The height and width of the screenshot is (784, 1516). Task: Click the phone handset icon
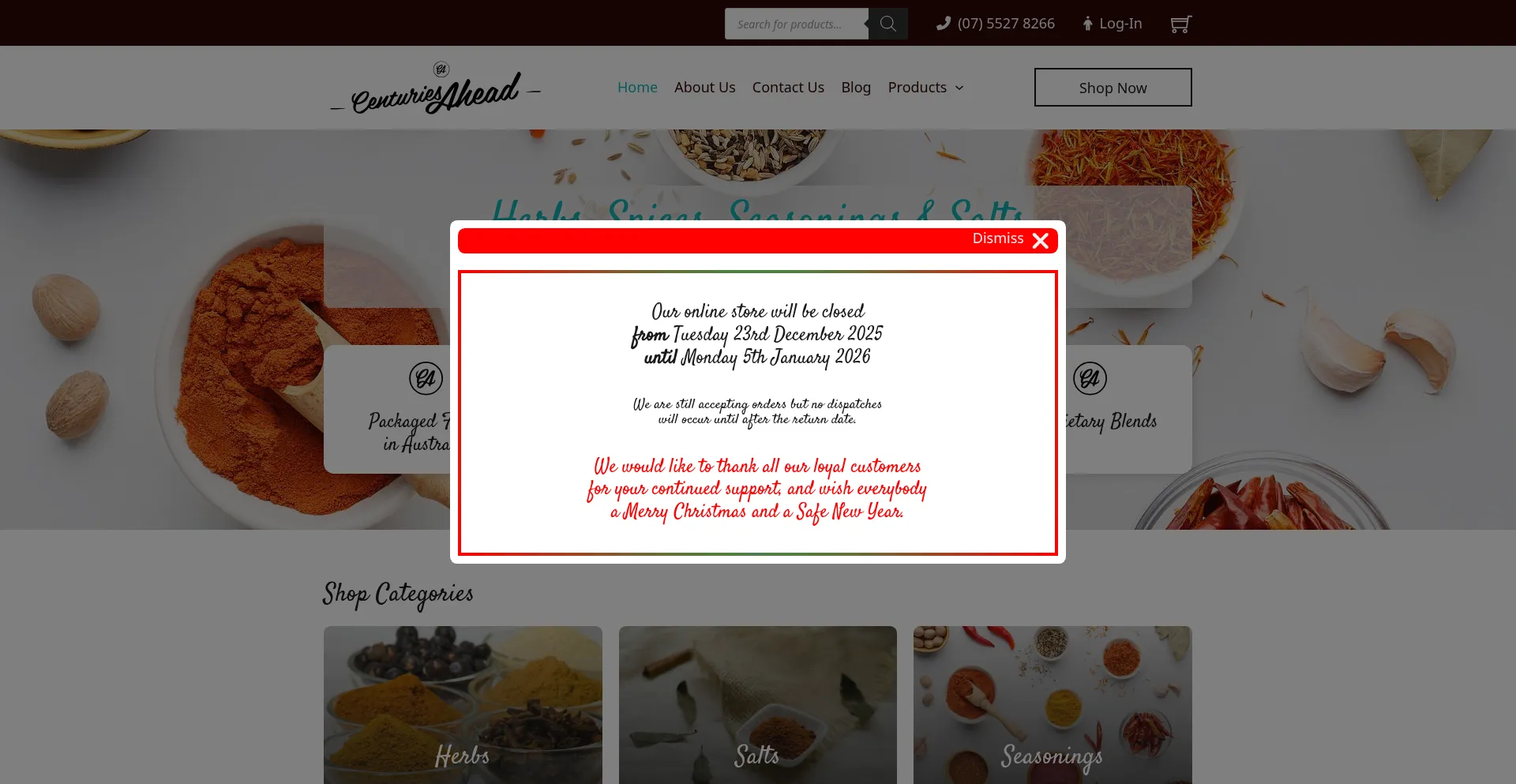(x=944, y=24)
